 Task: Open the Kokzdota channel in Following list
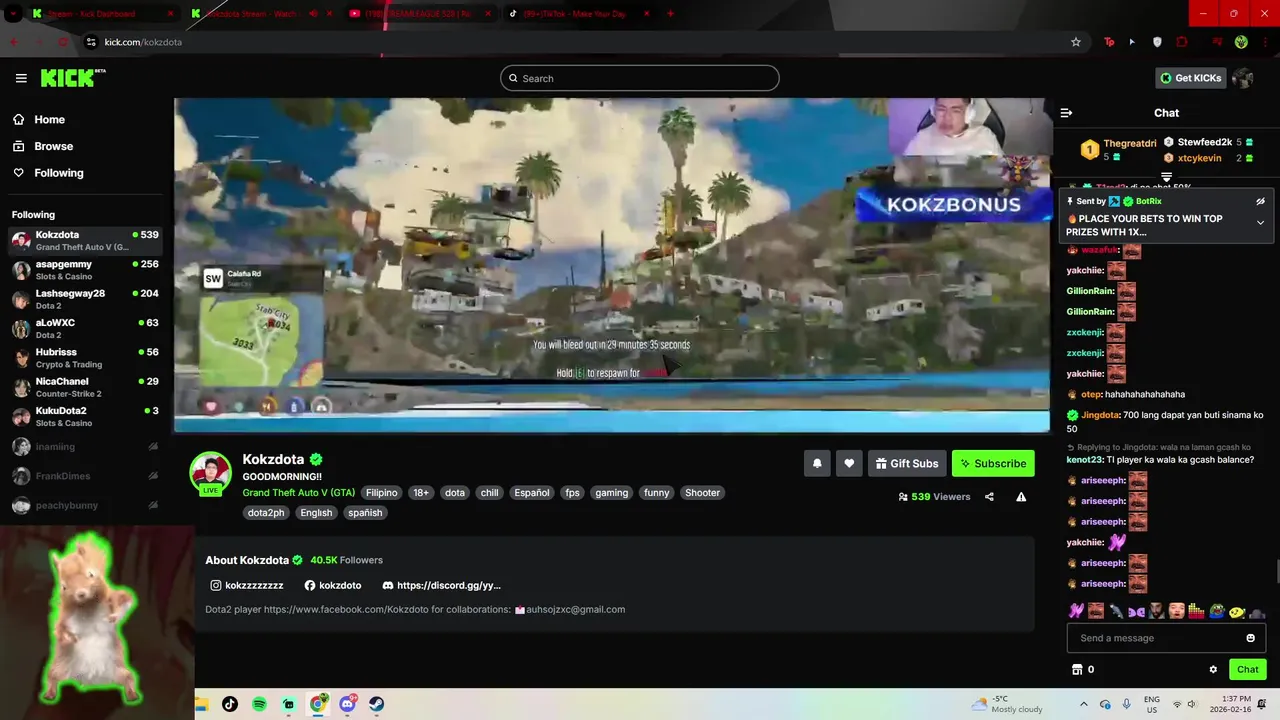(85, 241)
